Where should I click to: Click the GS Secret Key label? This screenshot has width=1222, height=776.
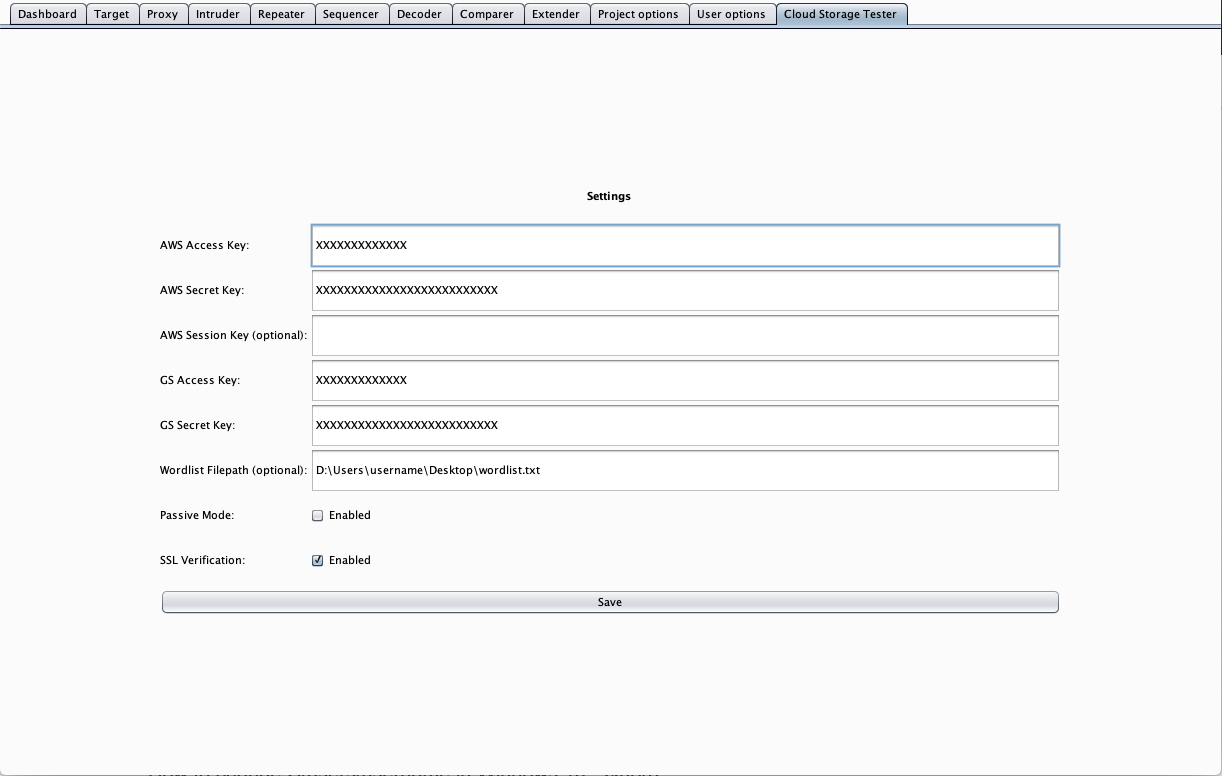point(197,425)
